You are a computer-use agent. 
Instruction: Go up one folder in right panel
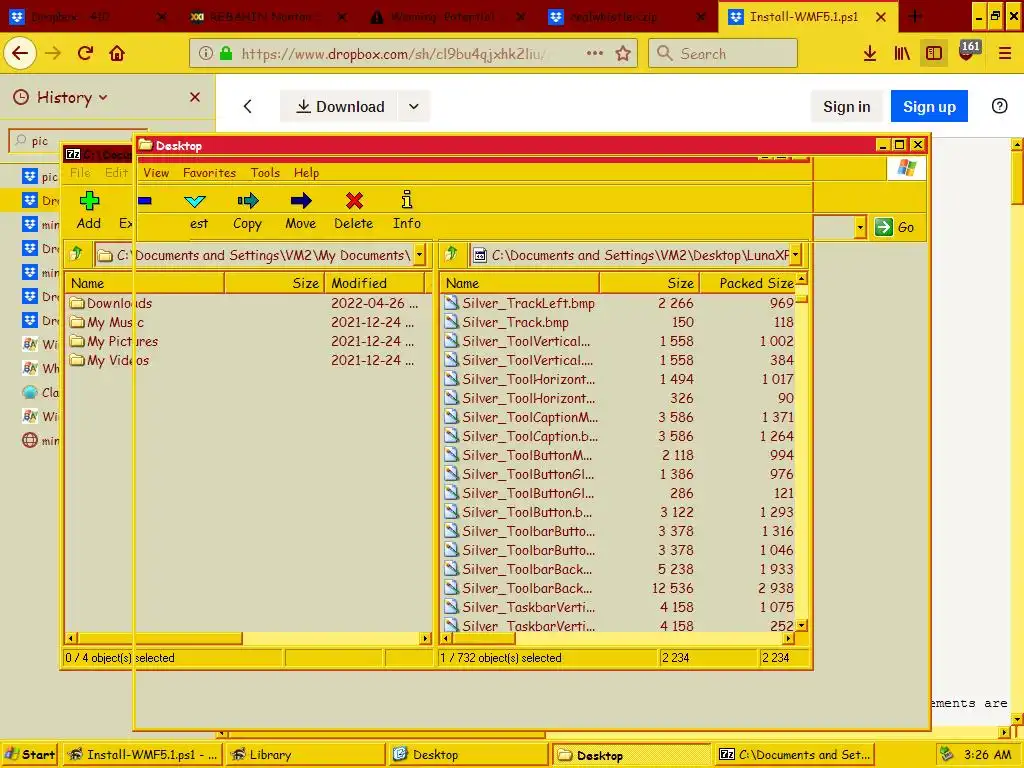[x=451, y=253]
